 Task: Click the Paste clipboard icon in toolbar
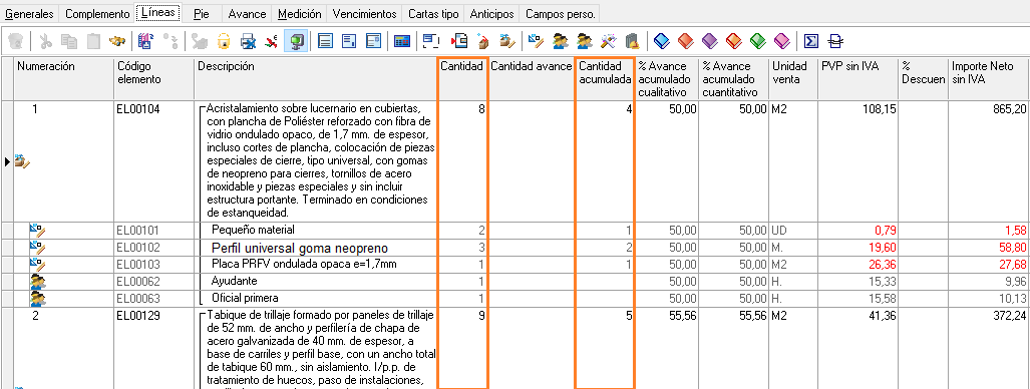[93, 41]
